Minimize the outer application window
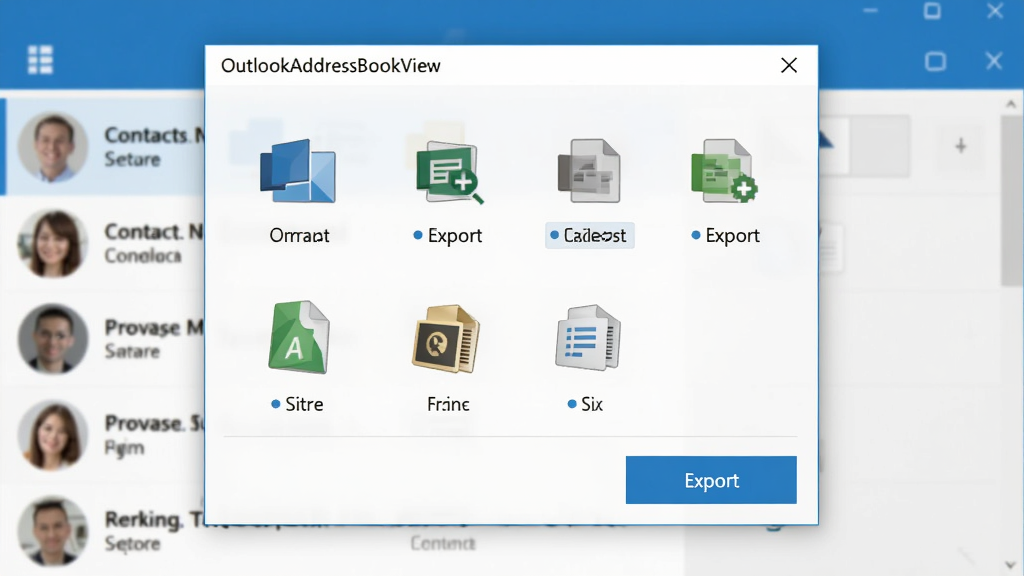This screenshot has width=1024, height=576. click(x=870, y=10)
